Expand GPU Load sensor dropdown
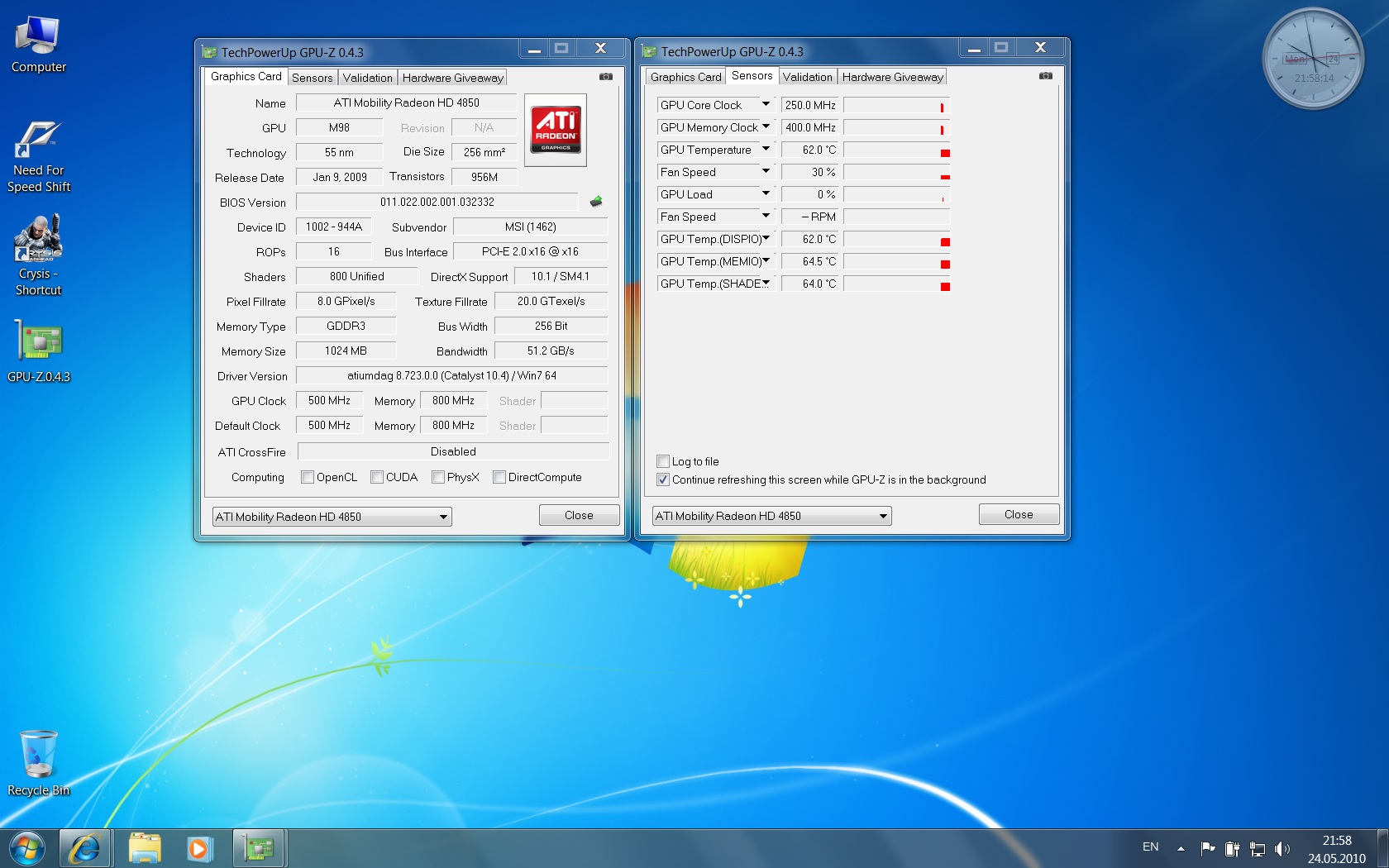This screenshot has height=868, width=1389. [x=766, y=193]
